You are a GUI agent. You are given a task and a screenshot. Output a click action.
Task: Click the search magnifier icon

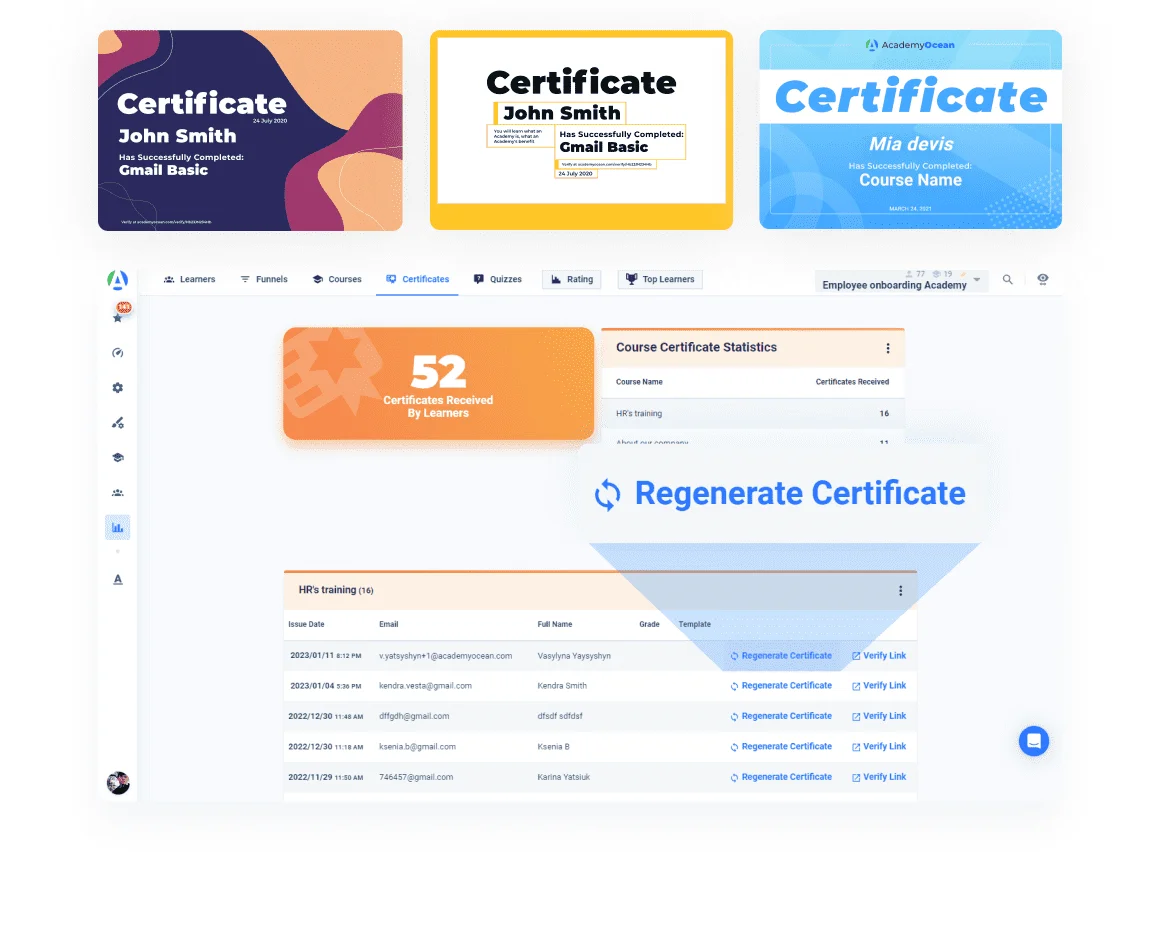(x=1008, y=279)
